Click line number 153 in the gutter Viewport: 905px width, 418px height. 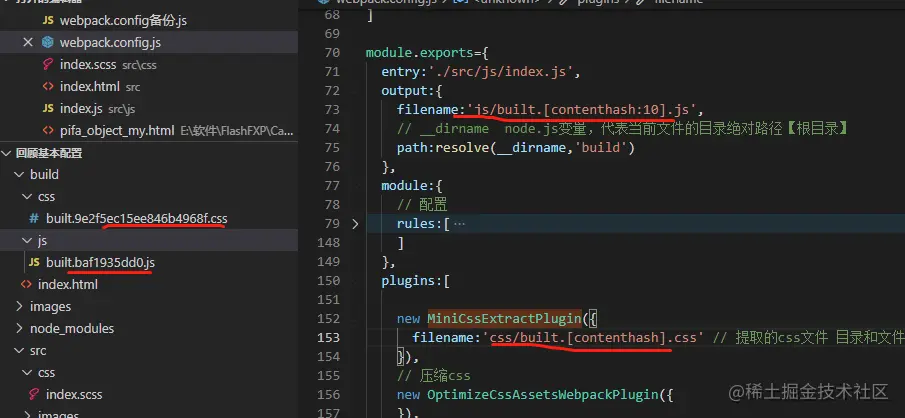point(328,337)
